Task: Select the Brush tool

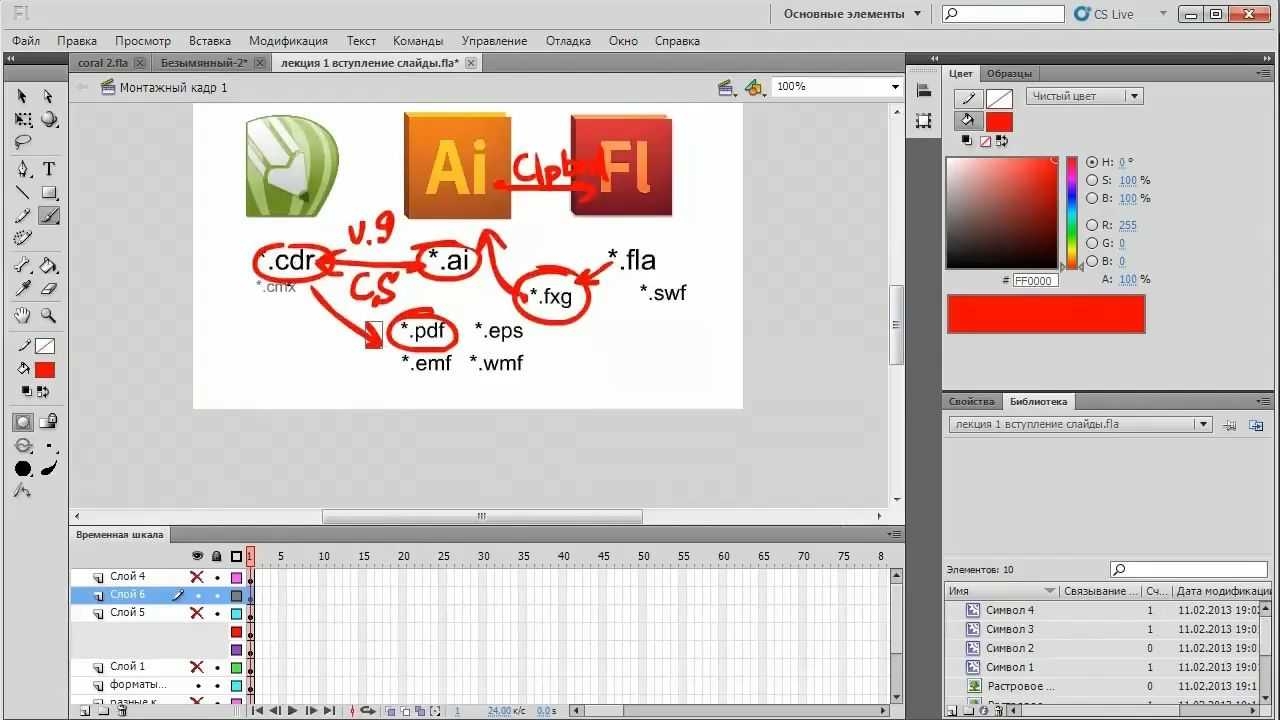Action: point(48,215)
